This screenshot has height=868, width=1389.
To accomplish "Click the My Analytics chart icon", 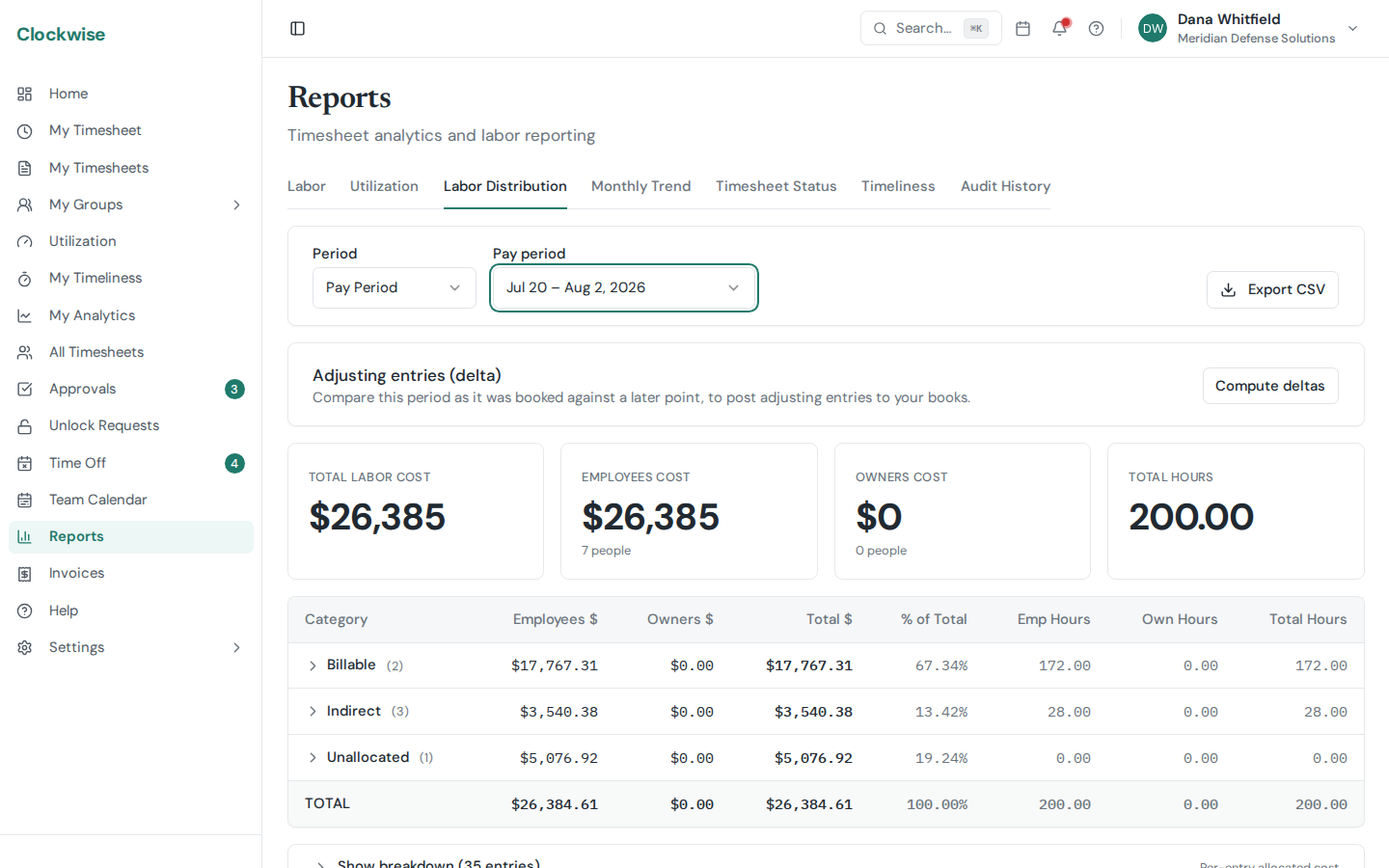I will tap(25, 315).
